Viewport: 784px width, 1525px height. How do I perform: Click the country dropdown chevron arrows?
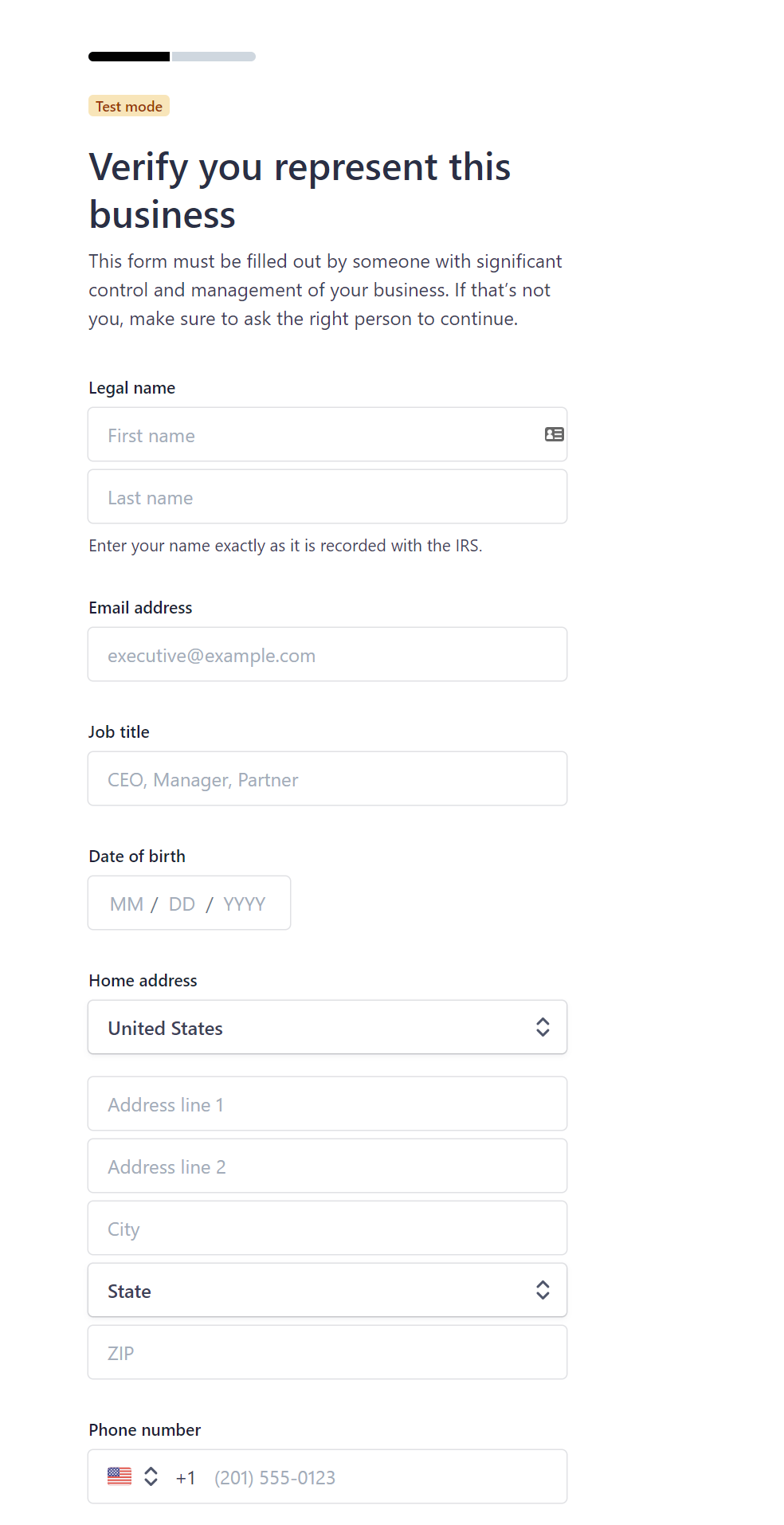543,1027
